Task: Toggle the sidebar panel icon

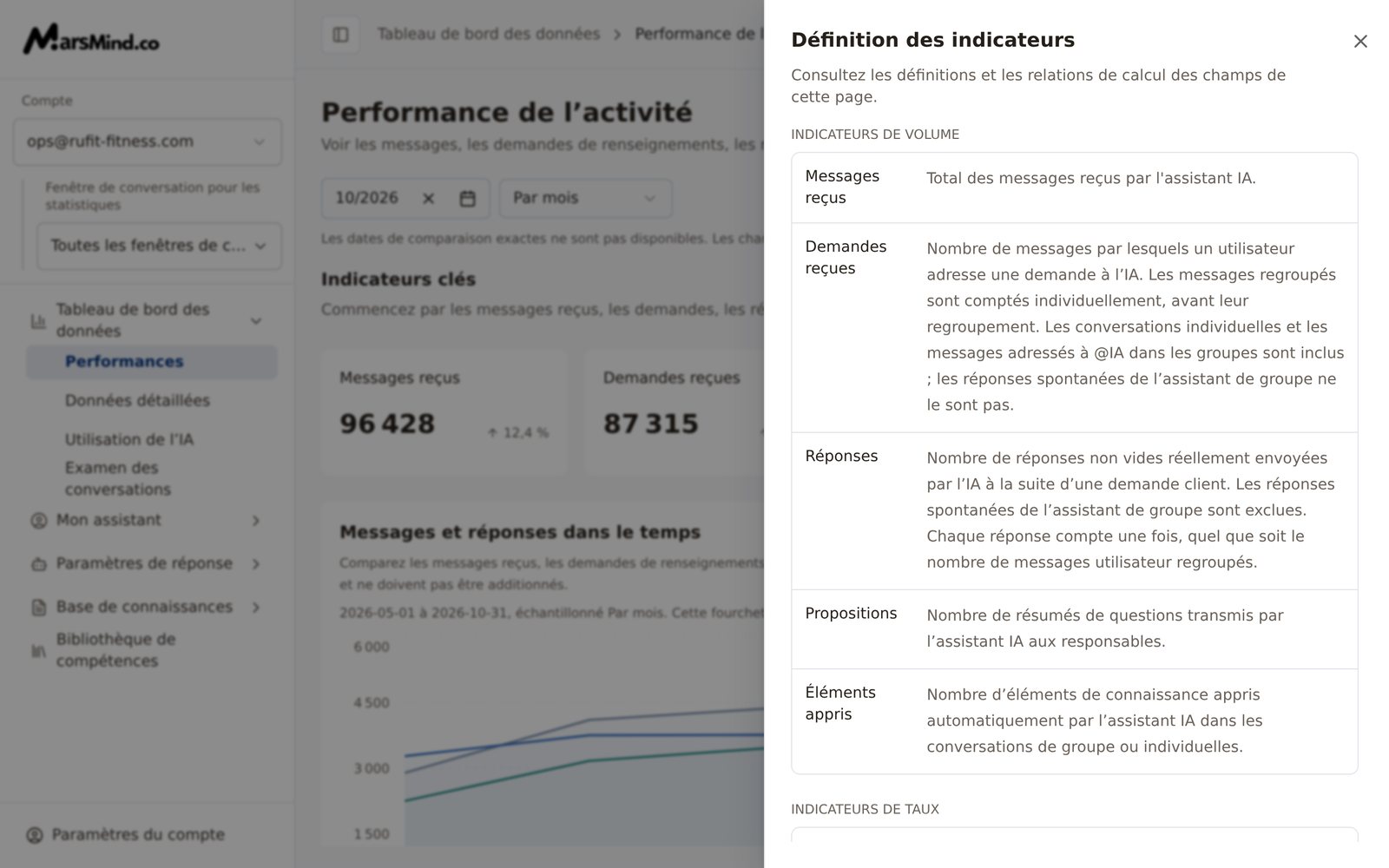Action: pos(340,35)
